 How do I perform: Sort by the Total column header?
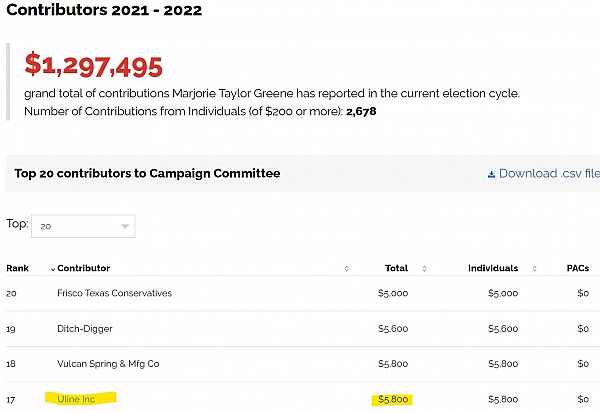[x=396, y=268]
